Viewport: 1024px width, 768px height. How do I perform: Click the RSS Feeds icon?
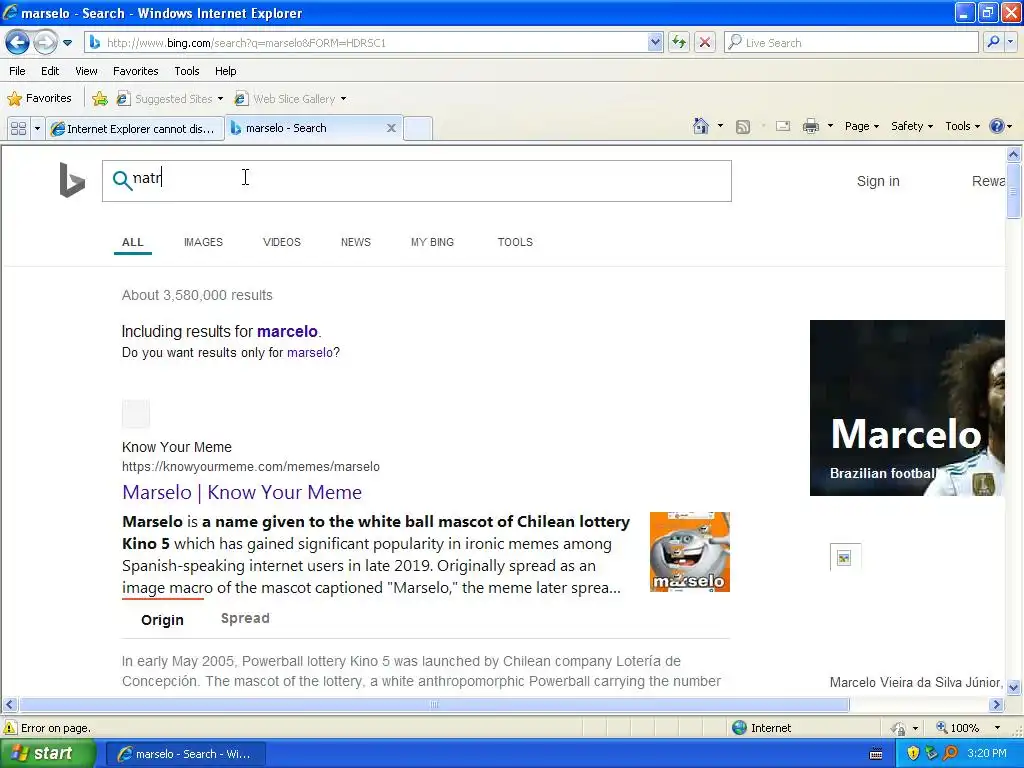click(743, 127)
